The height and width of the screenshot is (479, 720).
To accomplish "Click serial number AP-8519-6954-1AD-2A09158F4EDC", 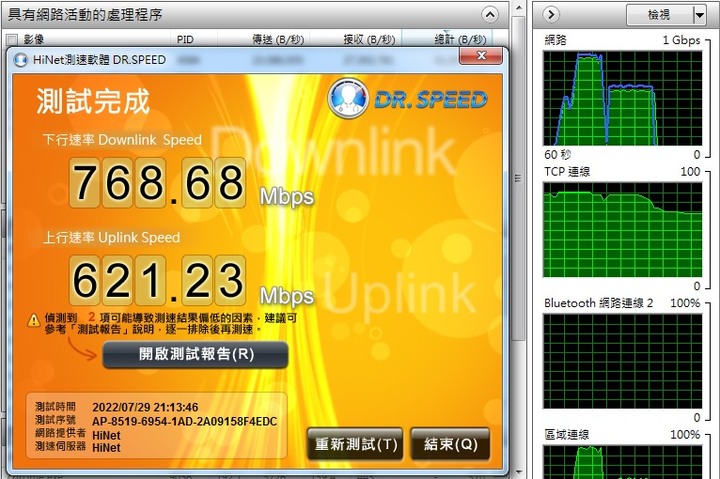I will [x=185, y=422].
